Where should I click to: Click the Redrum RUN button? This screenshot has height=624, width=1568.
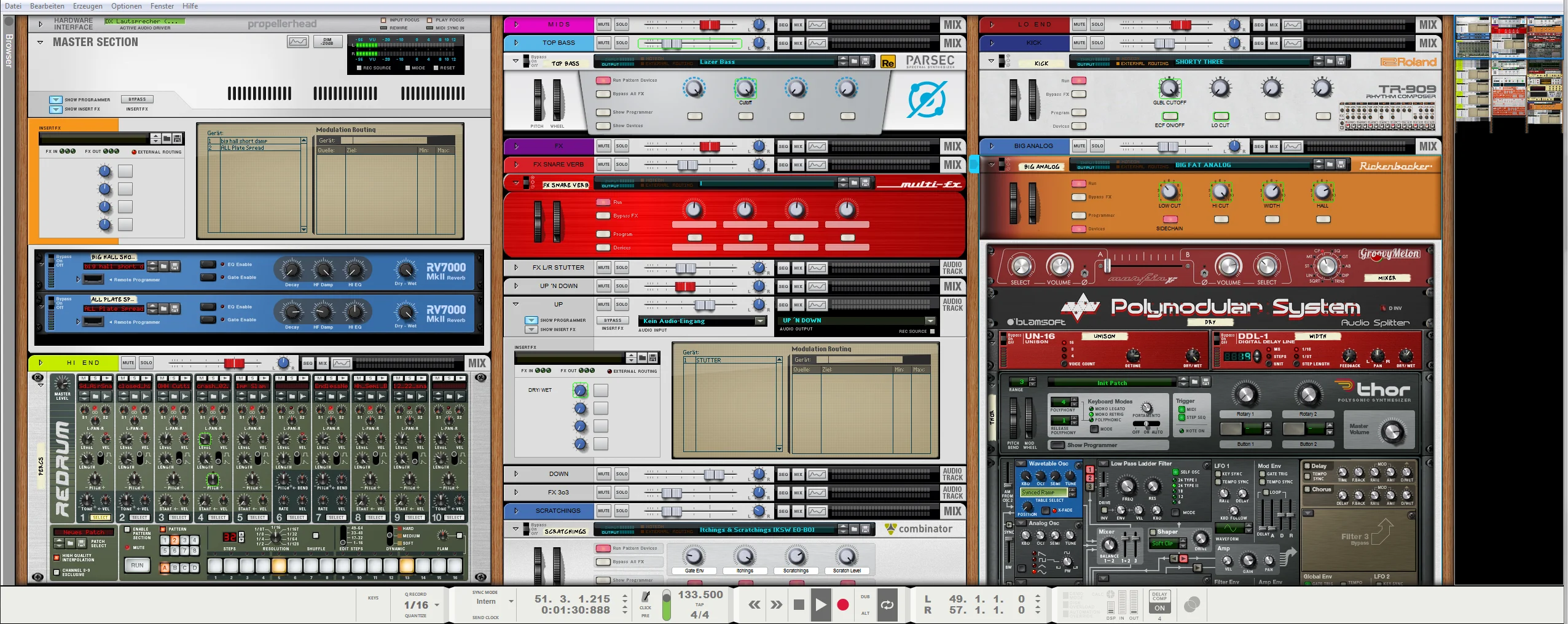tap(137, 565)
